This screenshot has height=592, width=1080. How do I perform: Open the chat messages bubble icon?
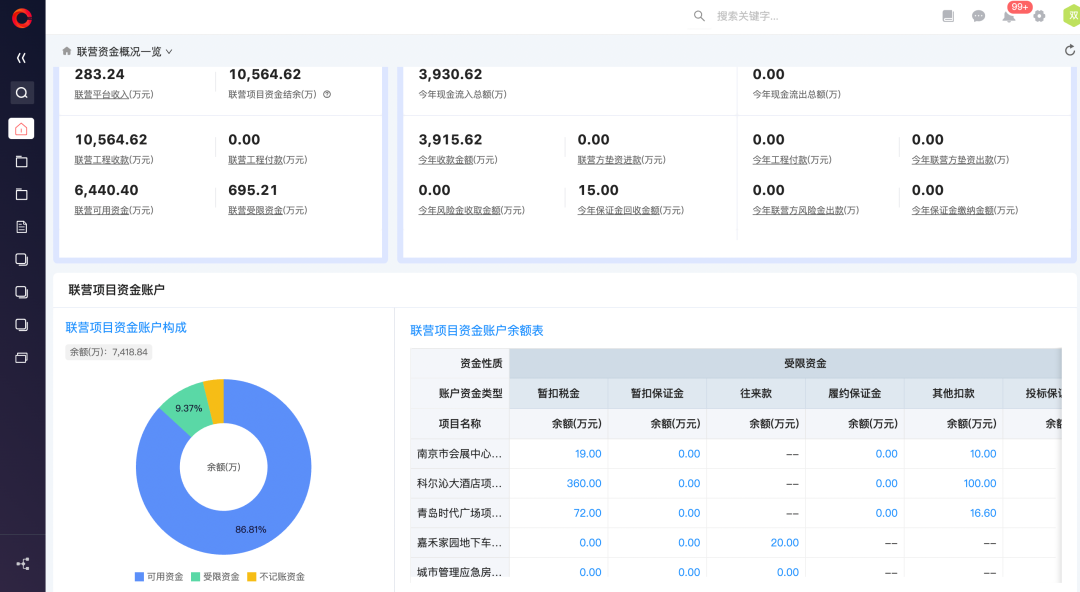[978, 16]
